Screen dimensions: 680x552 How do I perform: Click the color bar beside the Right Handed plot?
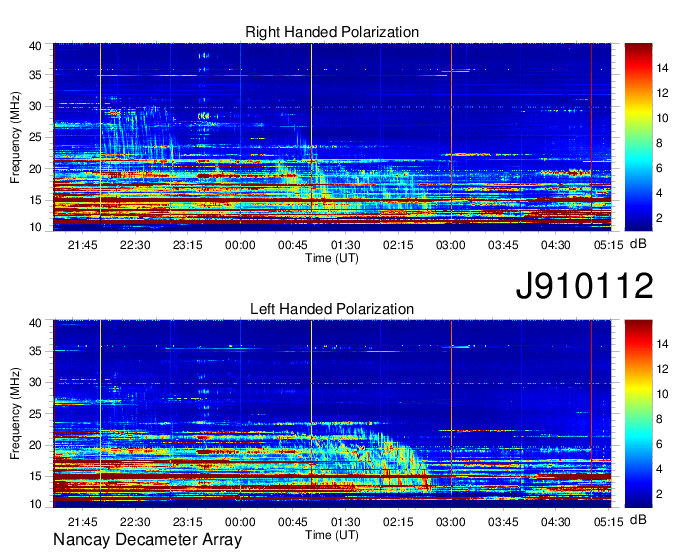[638, 137]
